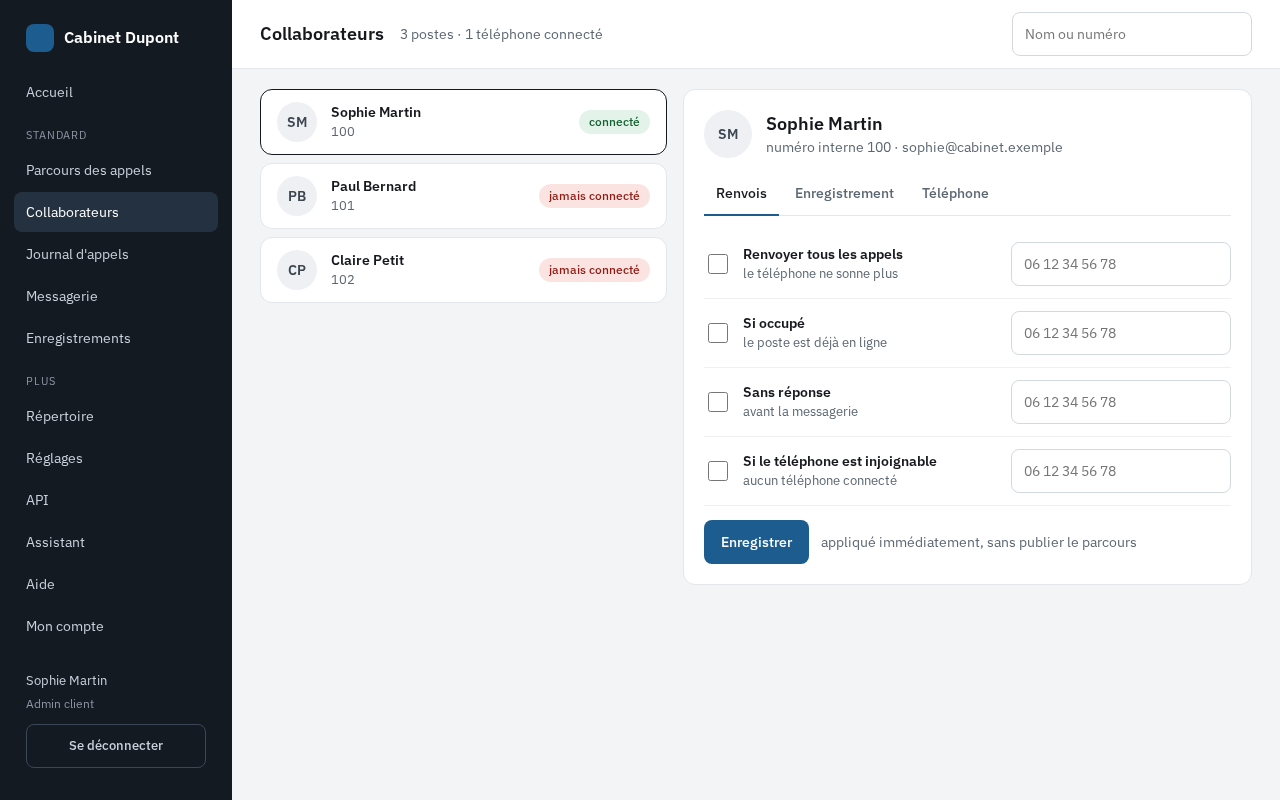Click the SM avatar in Sophie Martin's list card
The height and width of the screenshot is (800, 1280).
pos(297,122)
